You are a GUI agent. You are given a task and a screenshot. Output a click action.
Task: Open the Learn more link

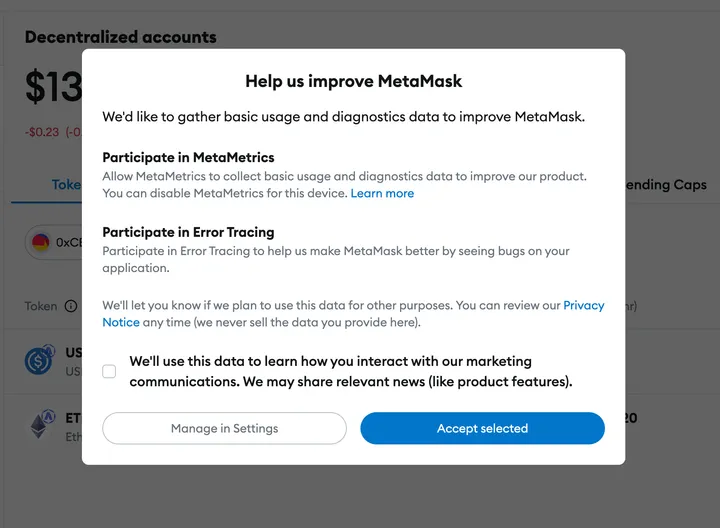382,193
